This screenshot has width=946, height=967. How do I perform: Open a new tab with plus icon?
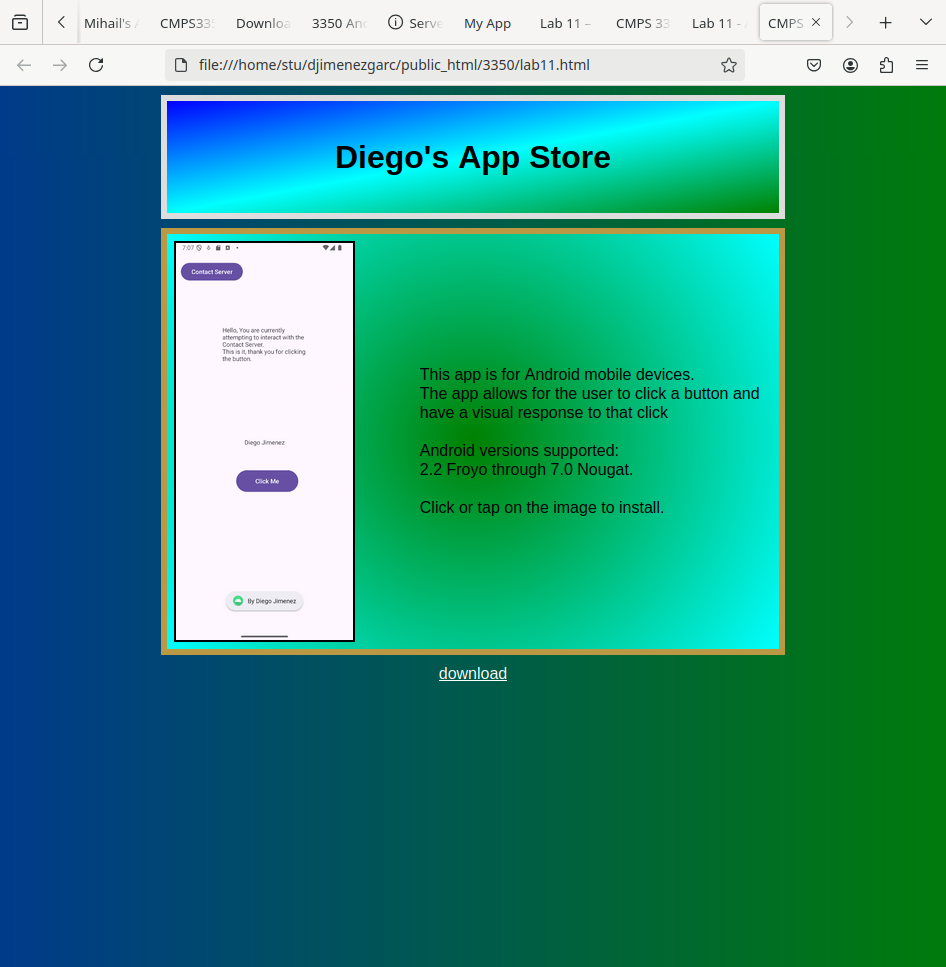point(885,22)
